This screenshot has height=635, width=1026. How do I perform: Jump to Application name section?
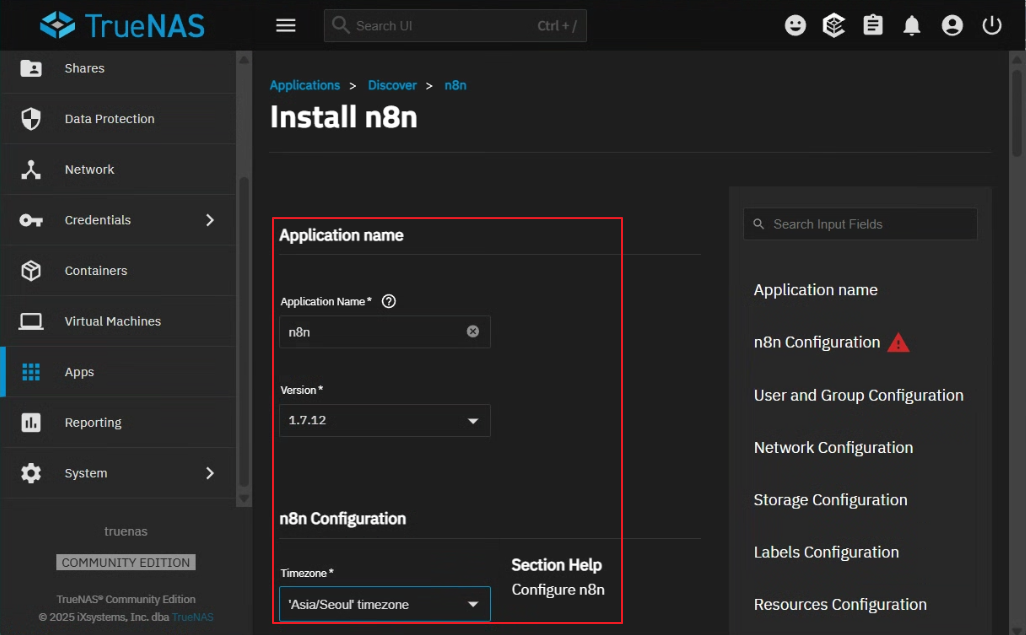[x=815, y=289]
